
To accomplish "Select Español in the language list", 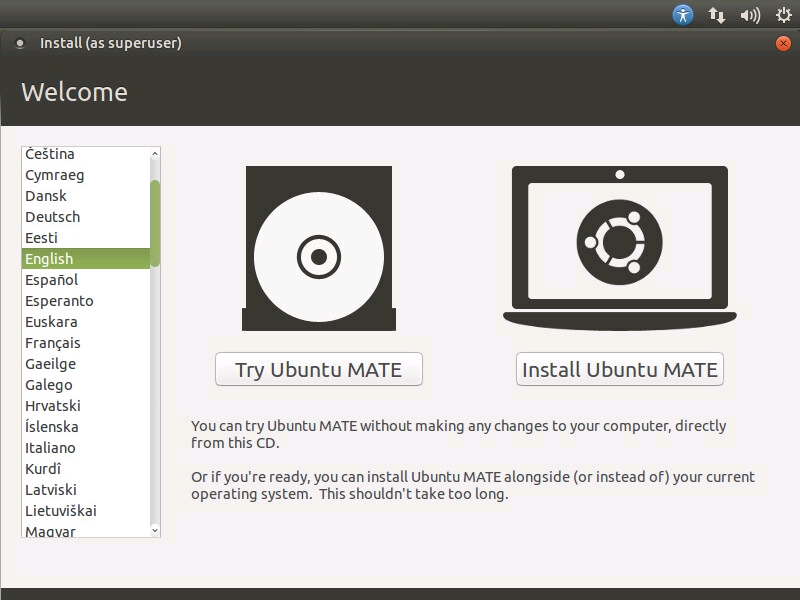I will (86, 280).
